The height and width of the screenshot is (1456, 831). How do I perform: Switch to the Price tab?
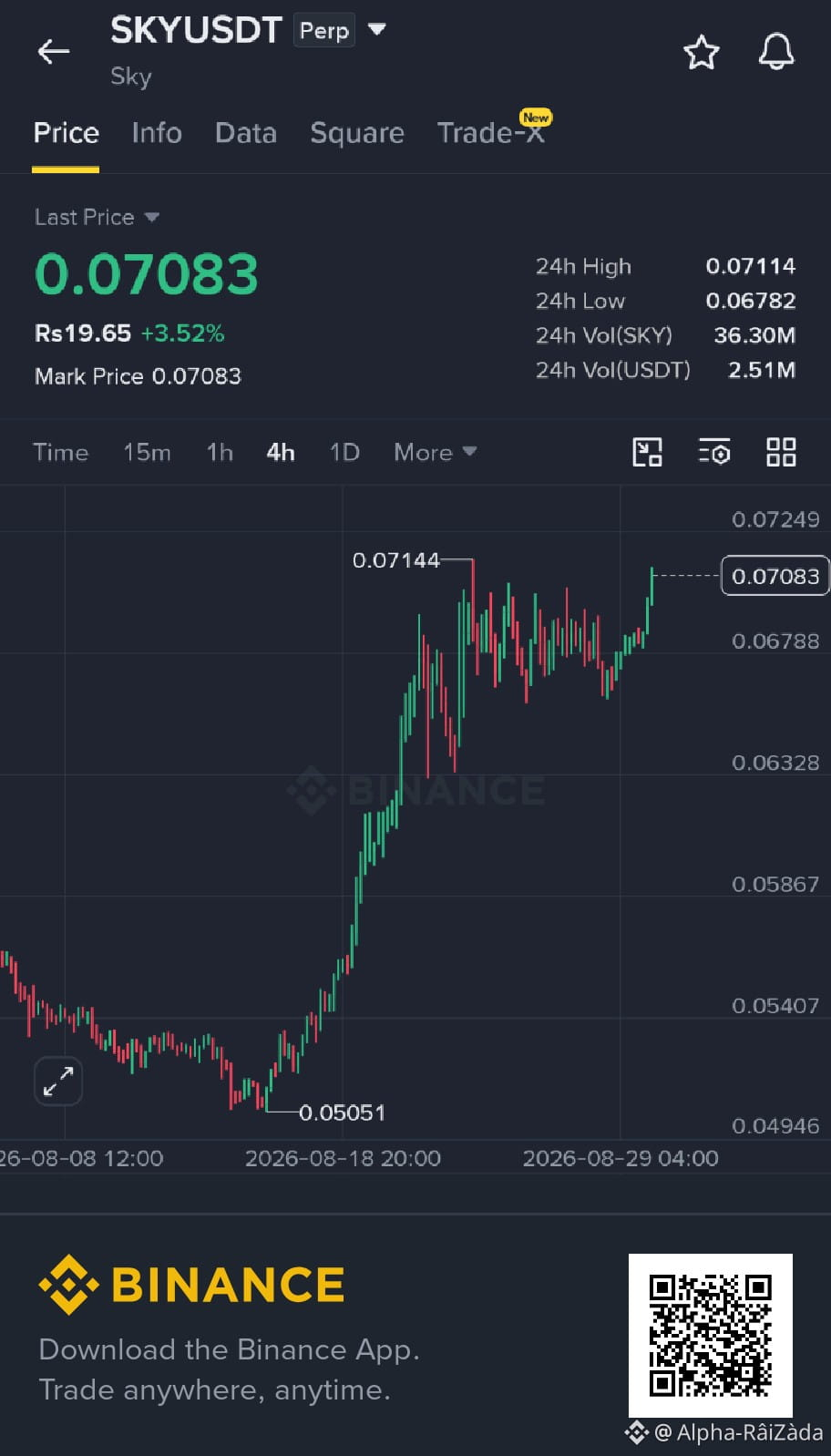pos(66,133)
